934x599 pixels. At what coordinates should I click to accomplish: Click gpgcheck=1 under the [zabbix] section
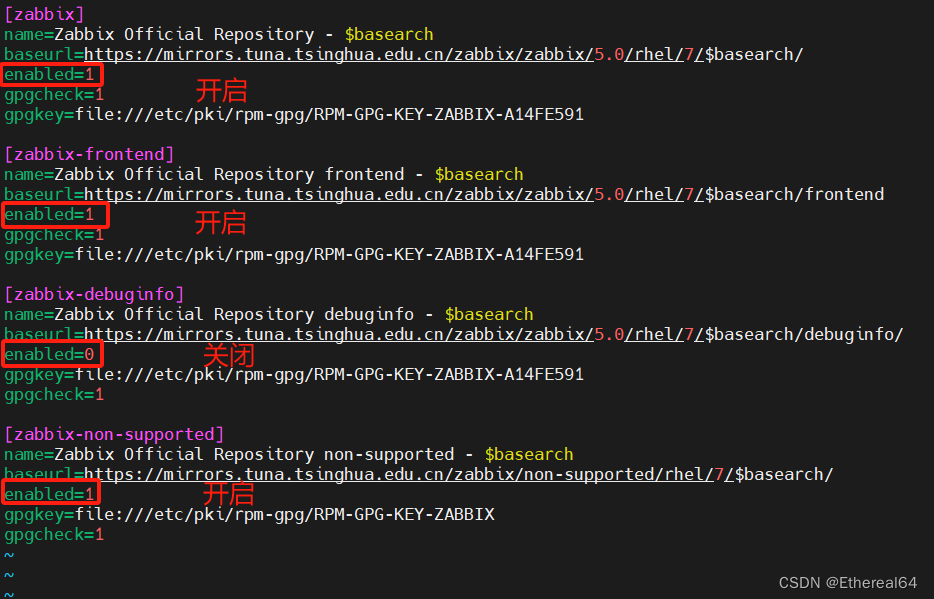pos(54,95)
